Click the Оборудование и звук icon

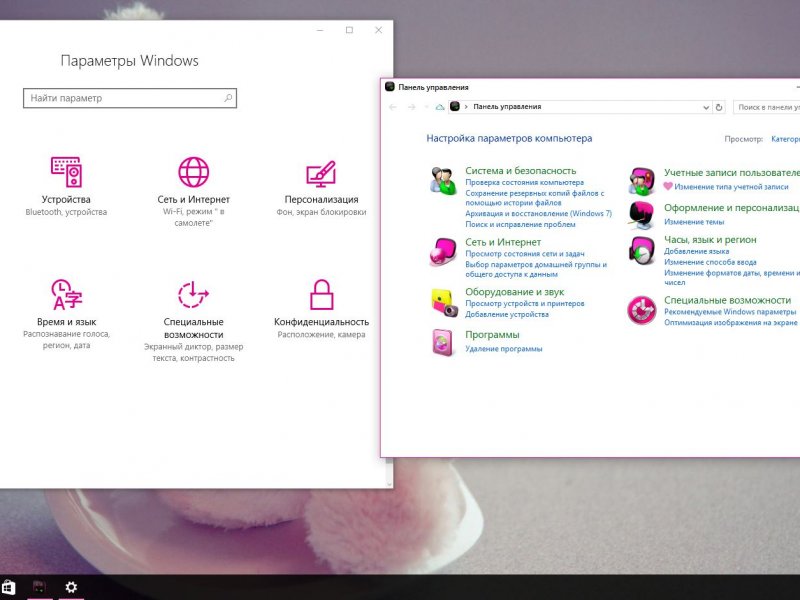pyautogui.click(x=443, y=303)
